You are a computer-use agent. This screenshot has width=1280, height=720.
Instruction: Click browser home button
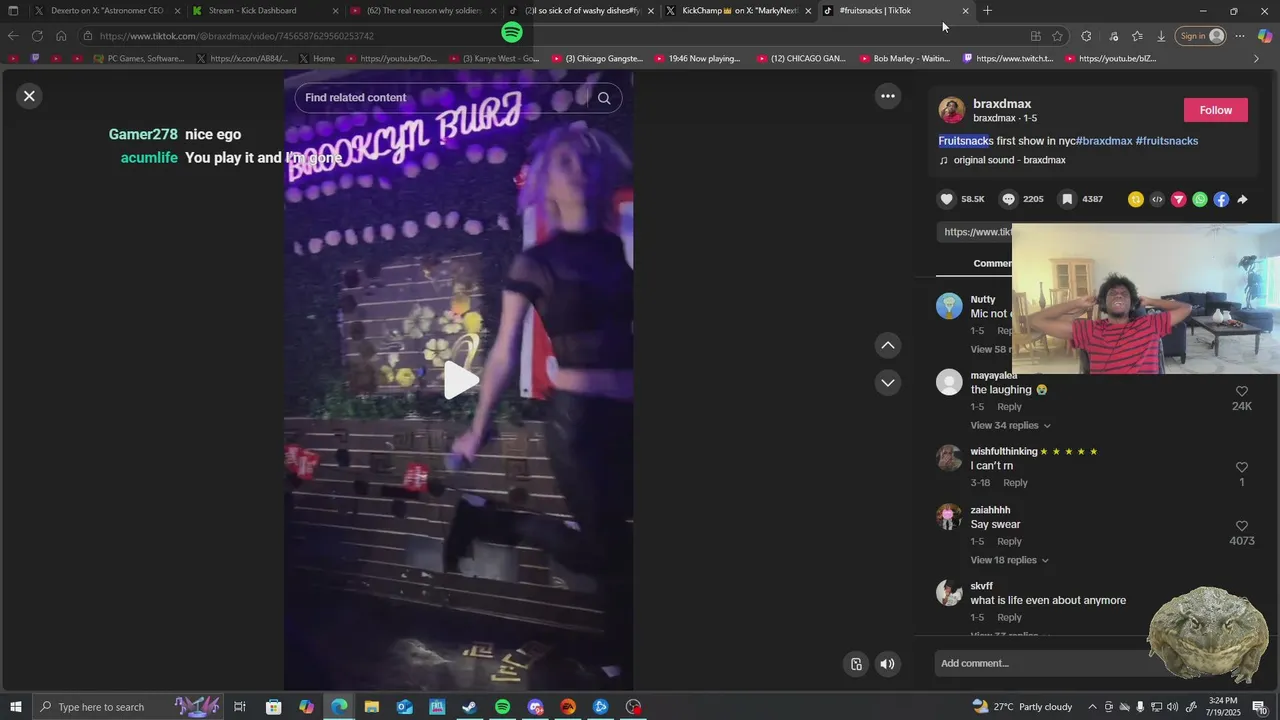61,36
